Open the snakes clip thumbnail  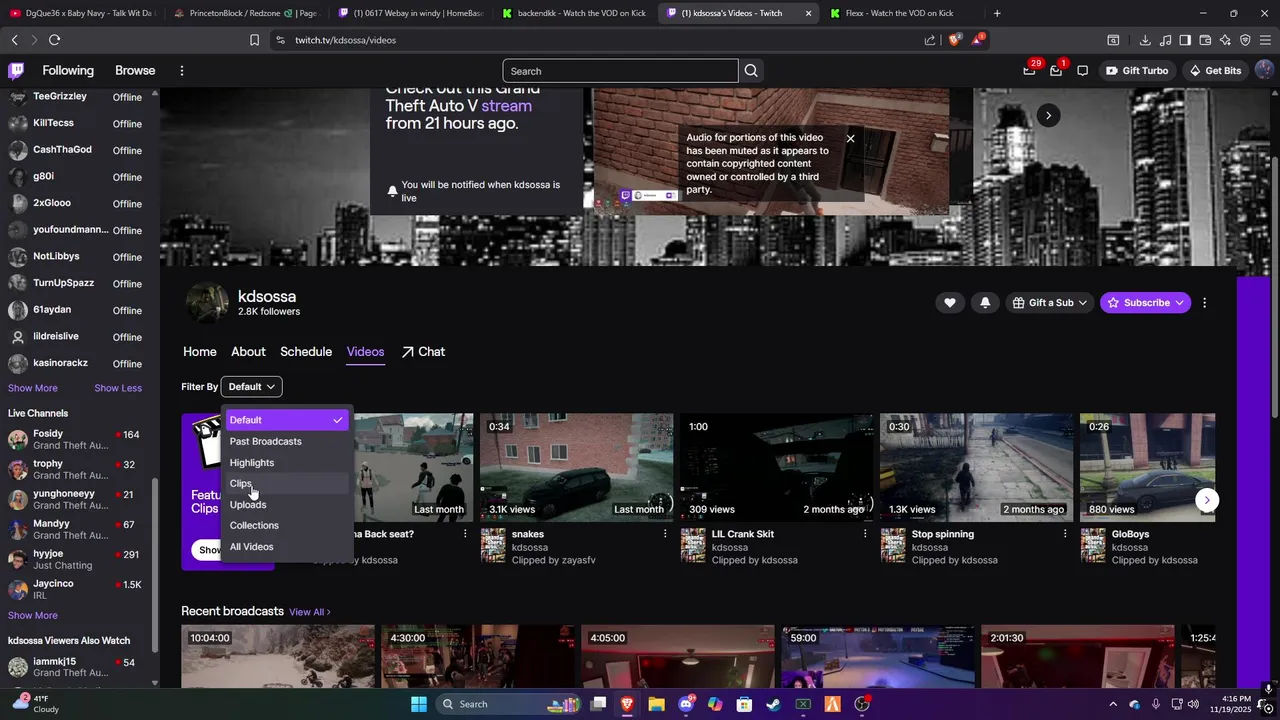click(x=577, y=467)
